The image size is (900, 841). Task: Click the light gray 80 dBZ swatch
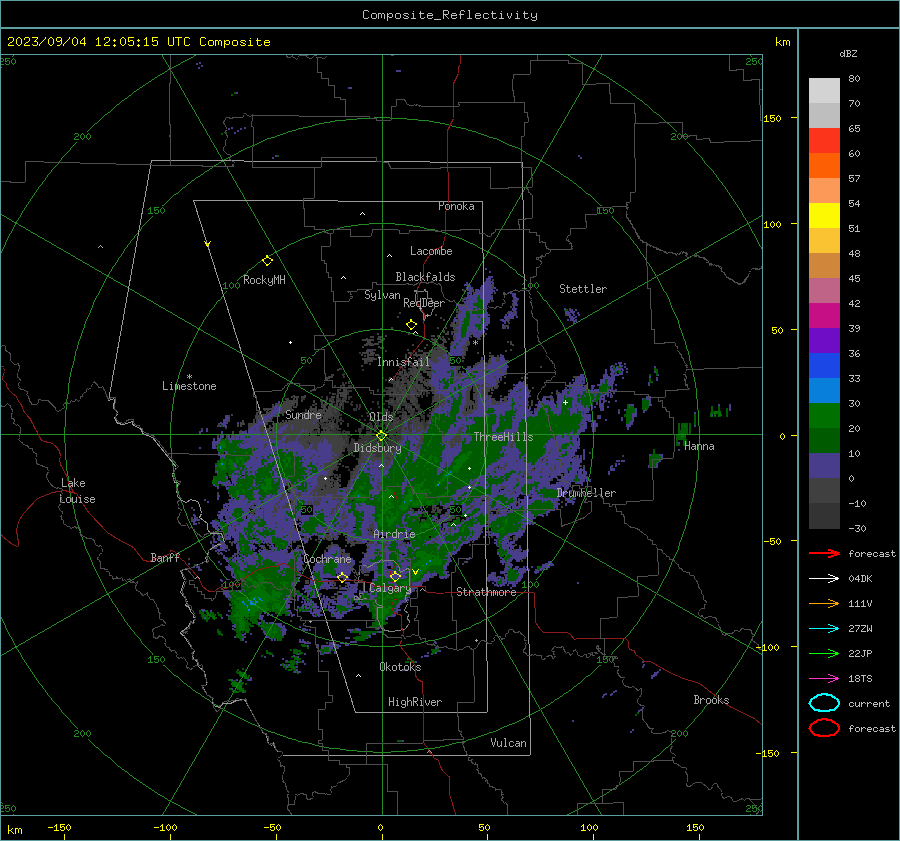(824, 90)
